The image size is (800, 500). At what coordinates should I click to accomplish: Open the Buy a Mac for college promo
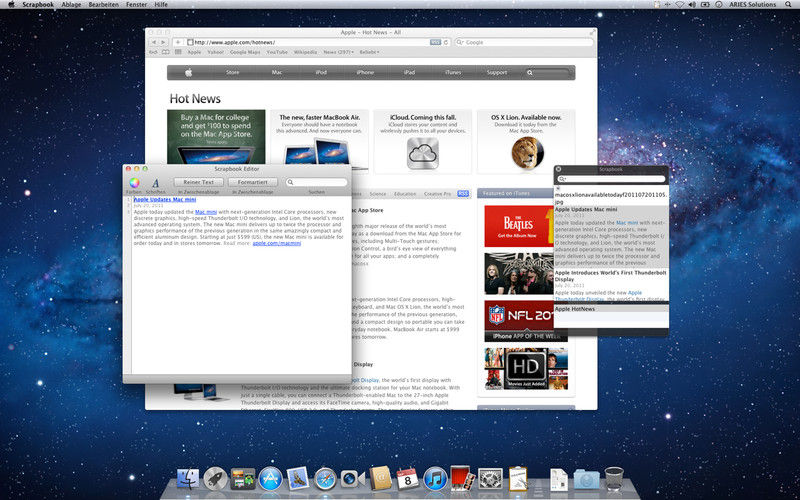216,137
